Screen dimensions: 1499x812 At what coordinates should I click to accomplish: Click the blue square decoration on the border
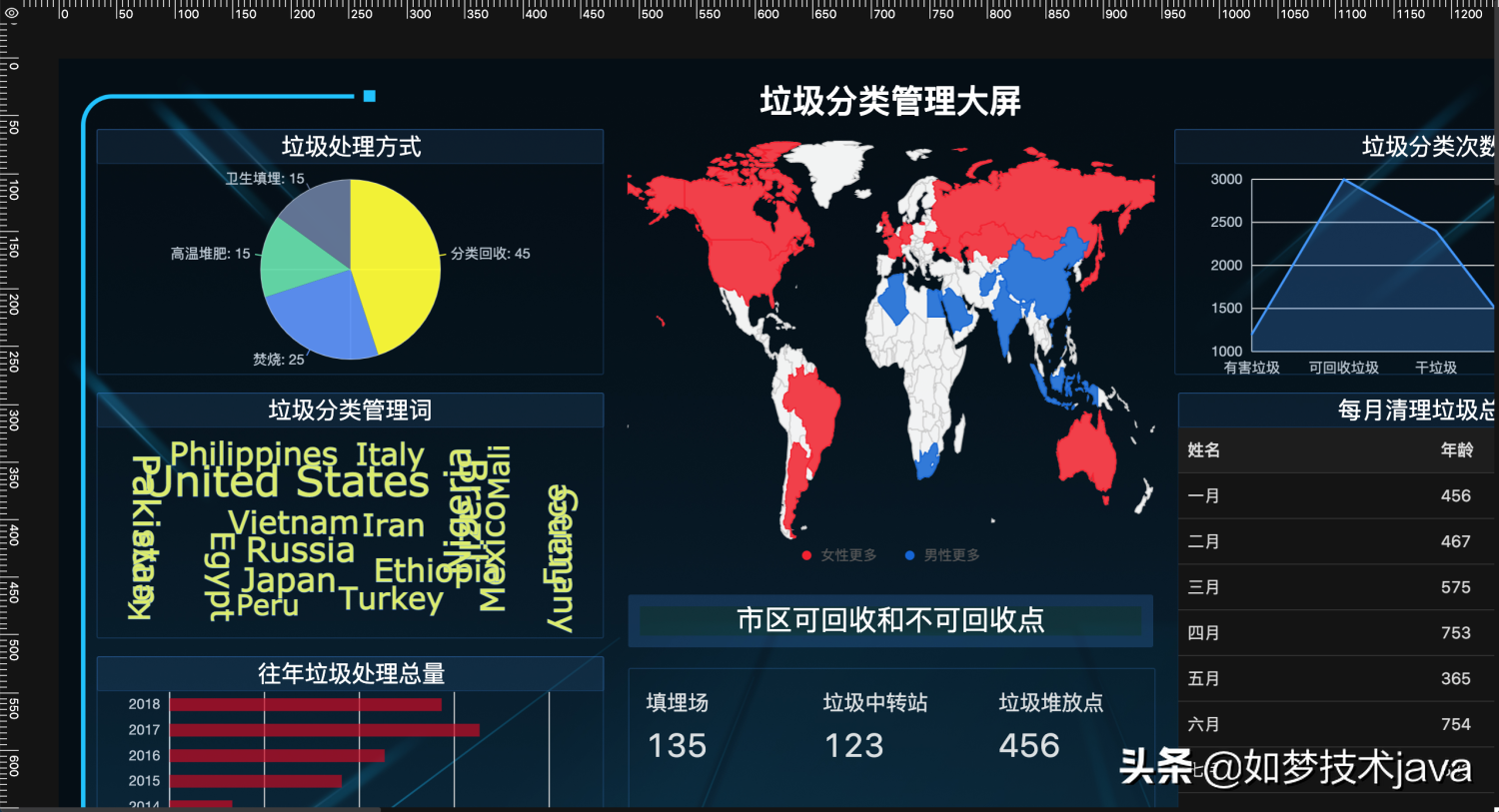click(370, 96)
